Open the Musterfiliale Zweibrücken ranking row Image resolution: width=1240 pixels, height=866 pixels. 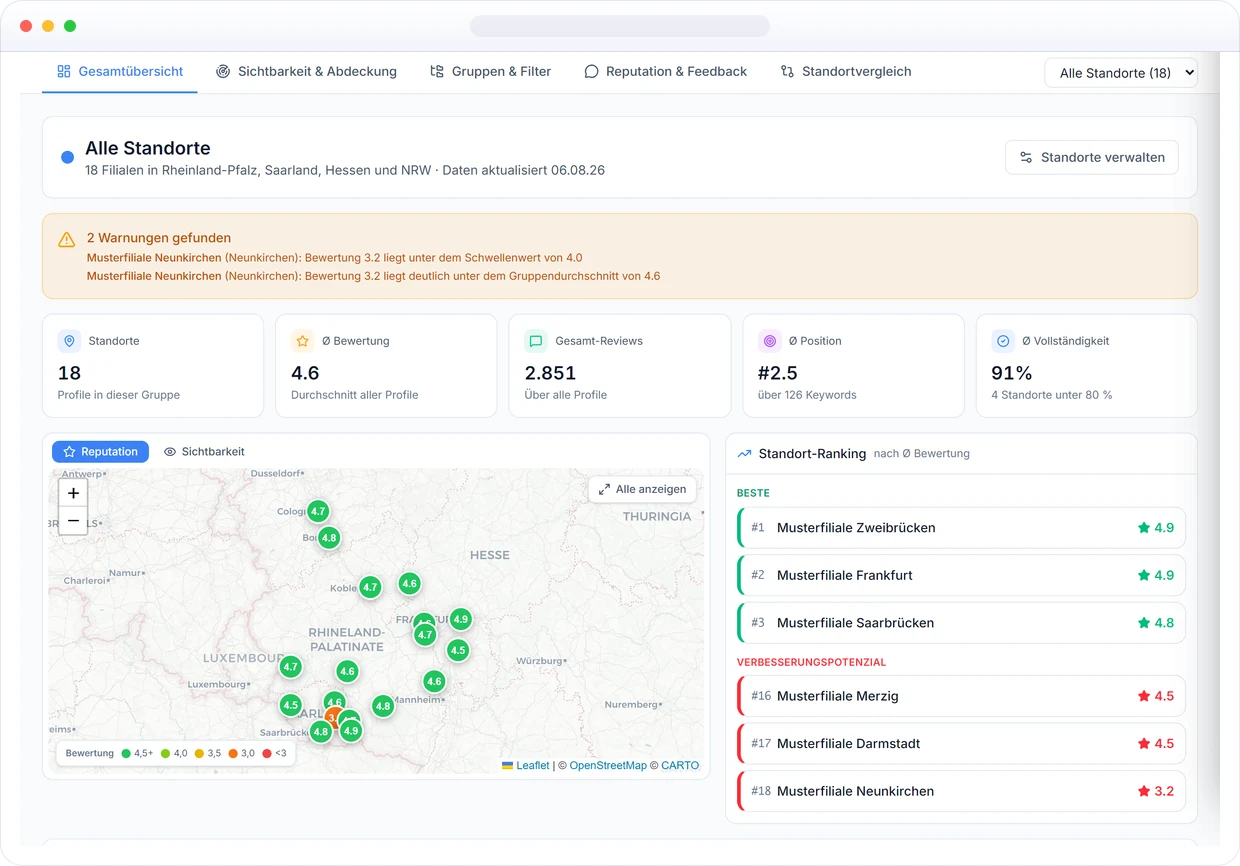(961, 528)
